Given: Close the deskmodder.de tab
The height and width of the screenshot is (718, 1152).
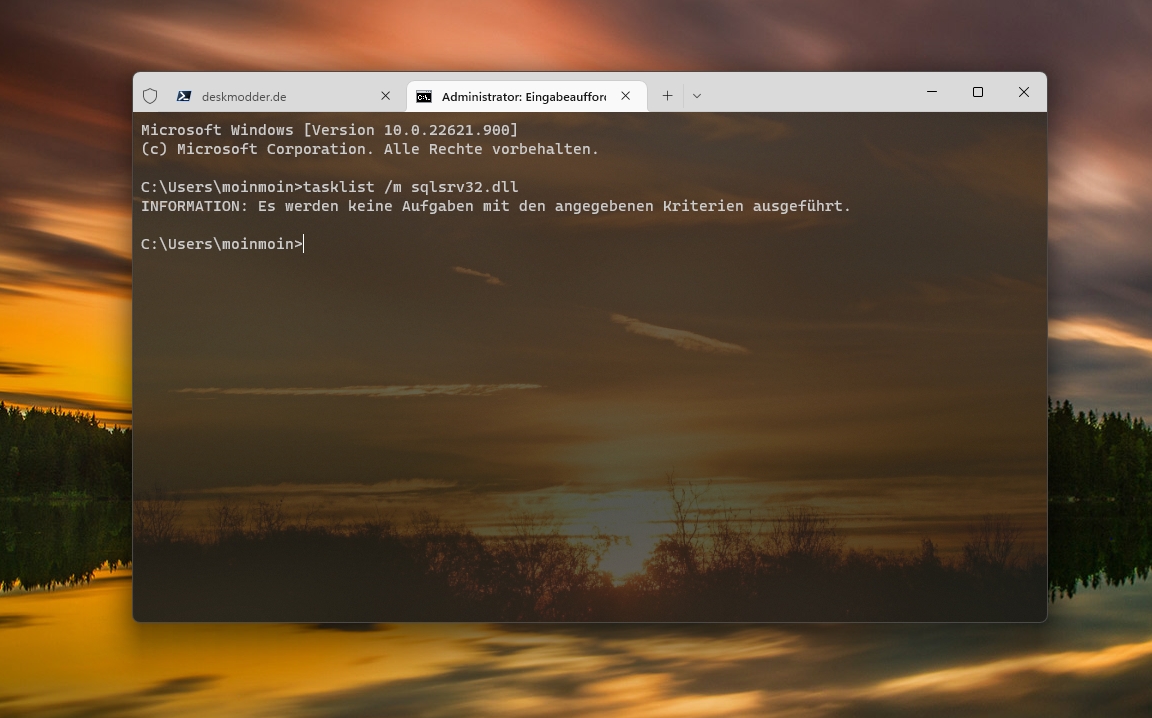Looking at the screenshot, I should (385, 96).
